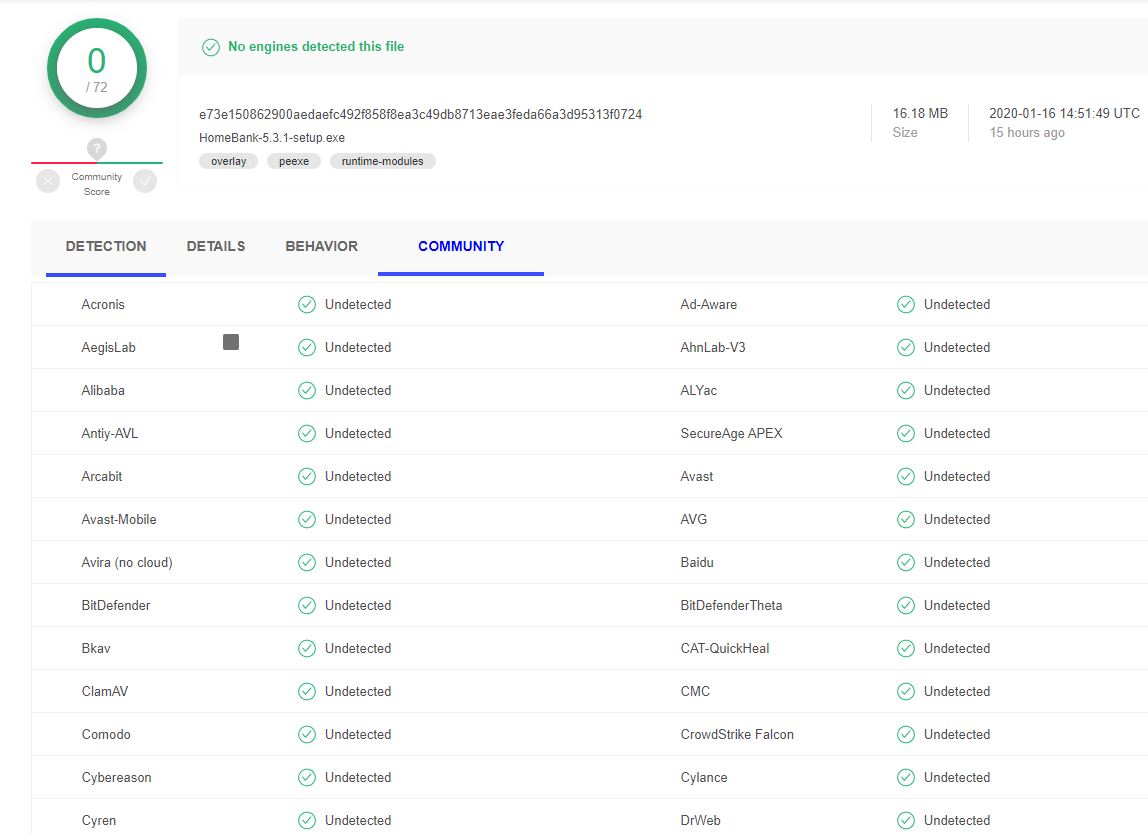Click the Acronis engine name

103,305
